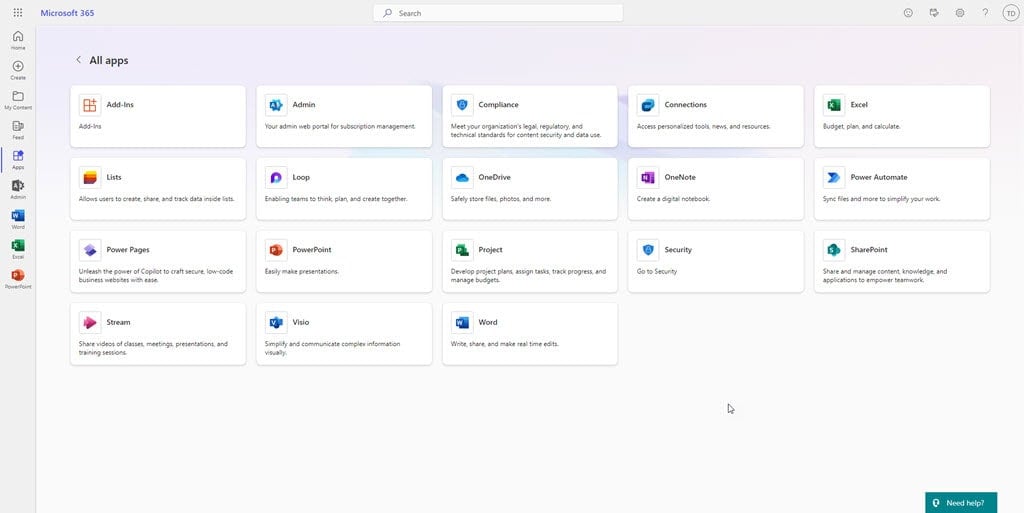Screen dimensions: 1024x513
Task: Click "Go to Security" description
Action: (657, 272)
